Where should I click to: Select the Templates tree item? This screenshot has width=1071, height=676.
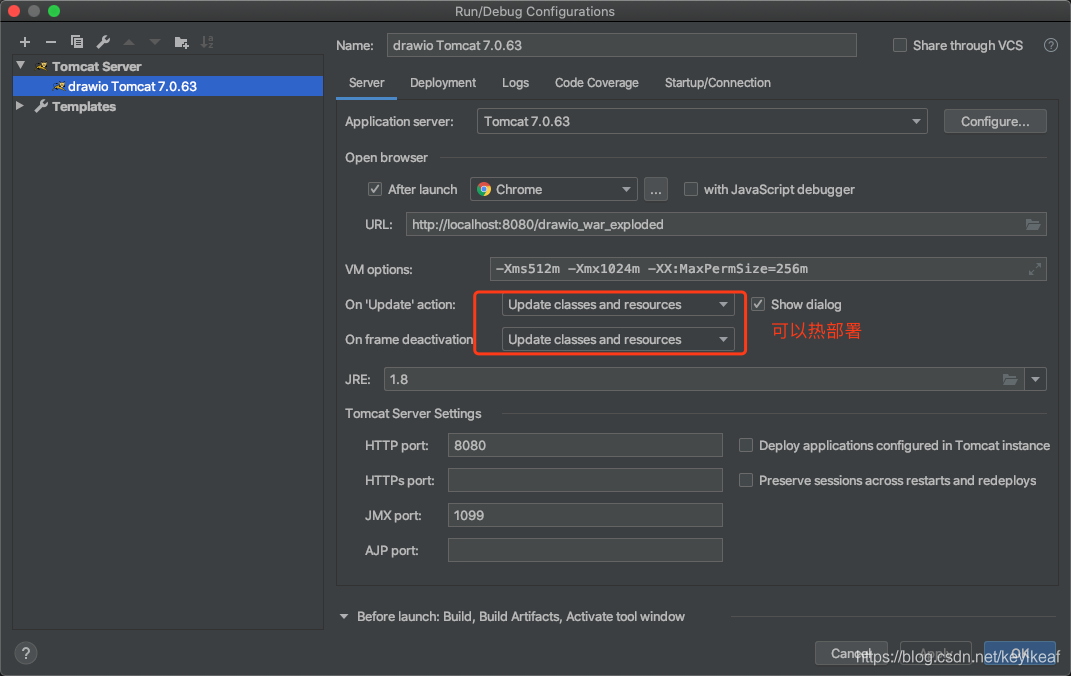tap(84, 107)
